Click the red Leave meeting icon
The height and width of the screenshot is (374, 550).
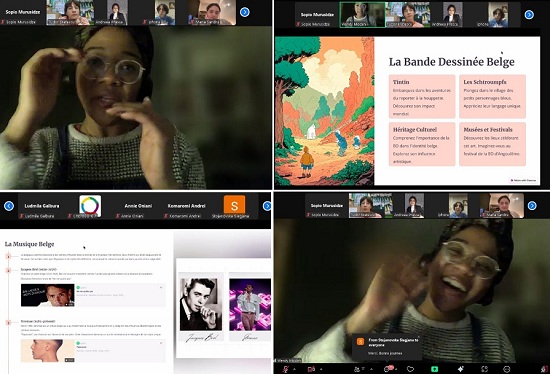click(x=544, y=369)
